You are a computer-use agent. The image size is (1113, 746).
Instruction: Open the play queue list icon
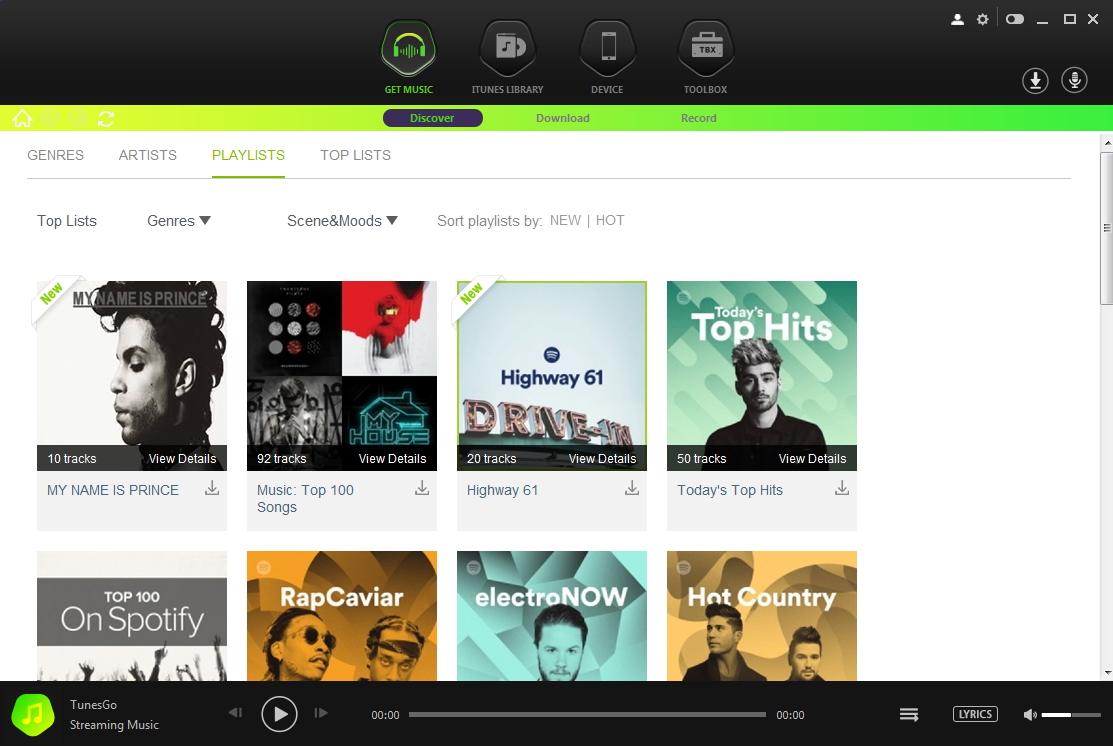[909, 714]
